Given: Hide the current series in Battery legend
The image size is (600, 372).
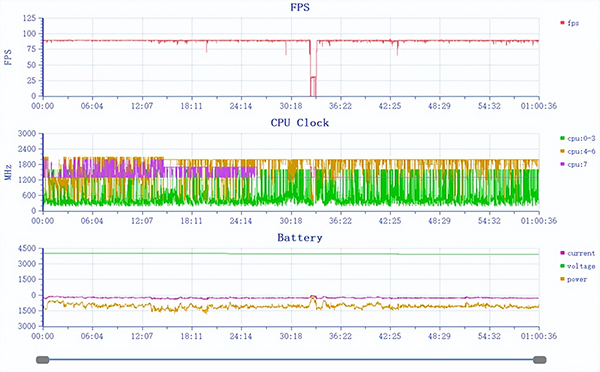Looking at the screenshot, I should click(x=577, y=253).
